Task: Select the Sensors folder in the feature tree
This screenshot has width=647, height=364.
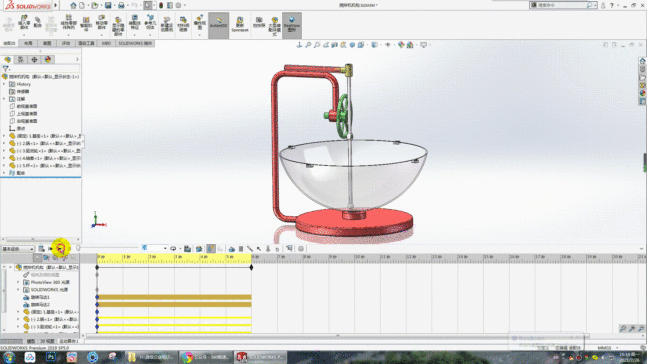Action: (19, 92)
